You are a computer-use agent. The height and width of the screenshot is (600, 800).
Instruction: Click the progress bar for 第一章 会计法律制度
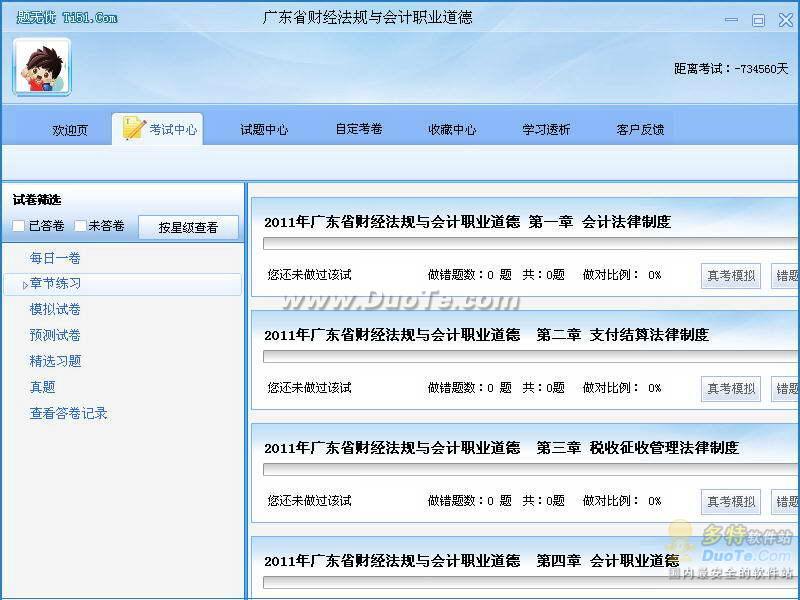coord(531,244)
